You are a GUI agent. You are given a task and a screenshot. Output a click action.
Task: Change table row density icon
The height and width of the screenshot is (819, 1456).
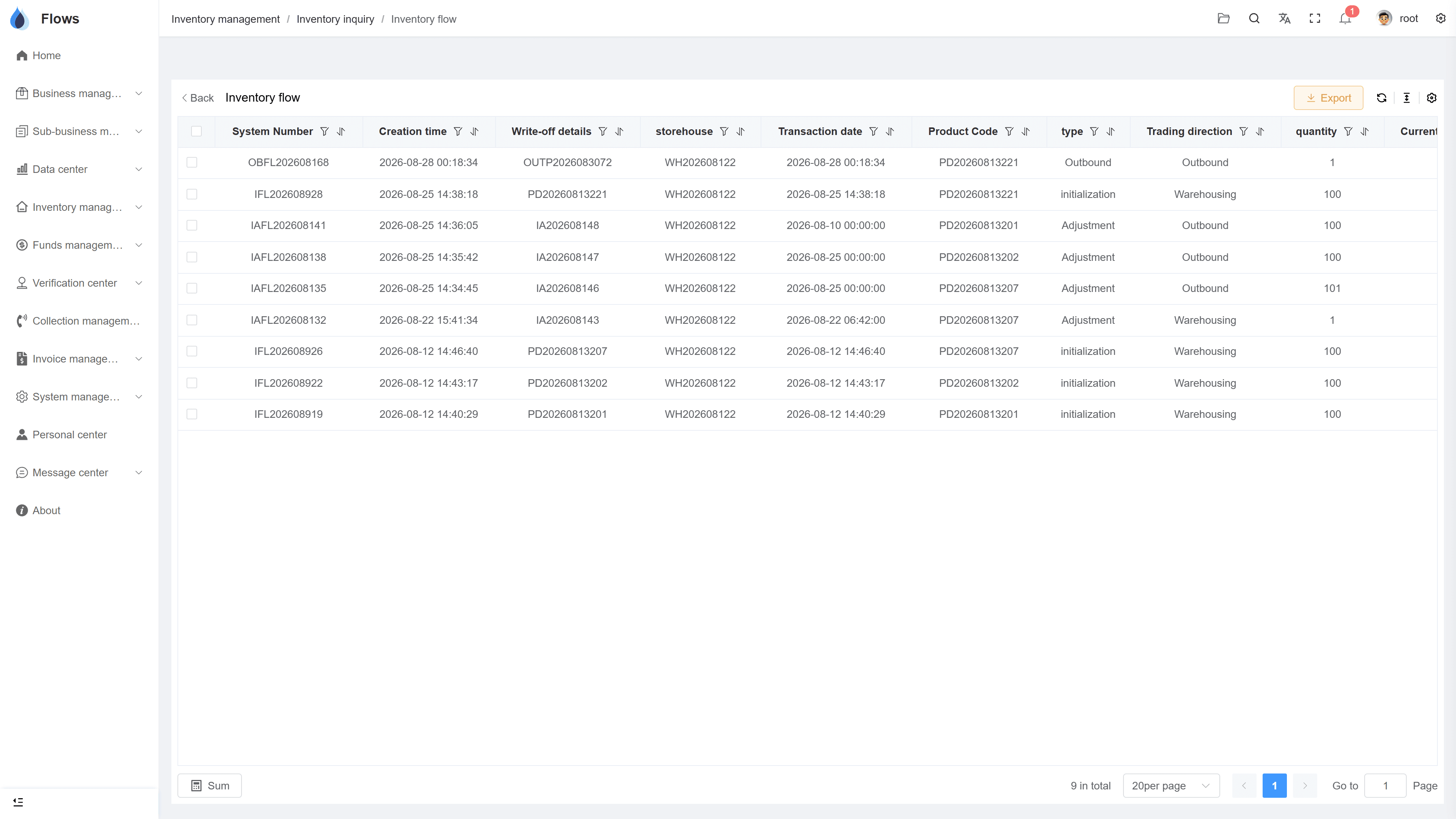pyautogui.click(x=1407, y=98)
